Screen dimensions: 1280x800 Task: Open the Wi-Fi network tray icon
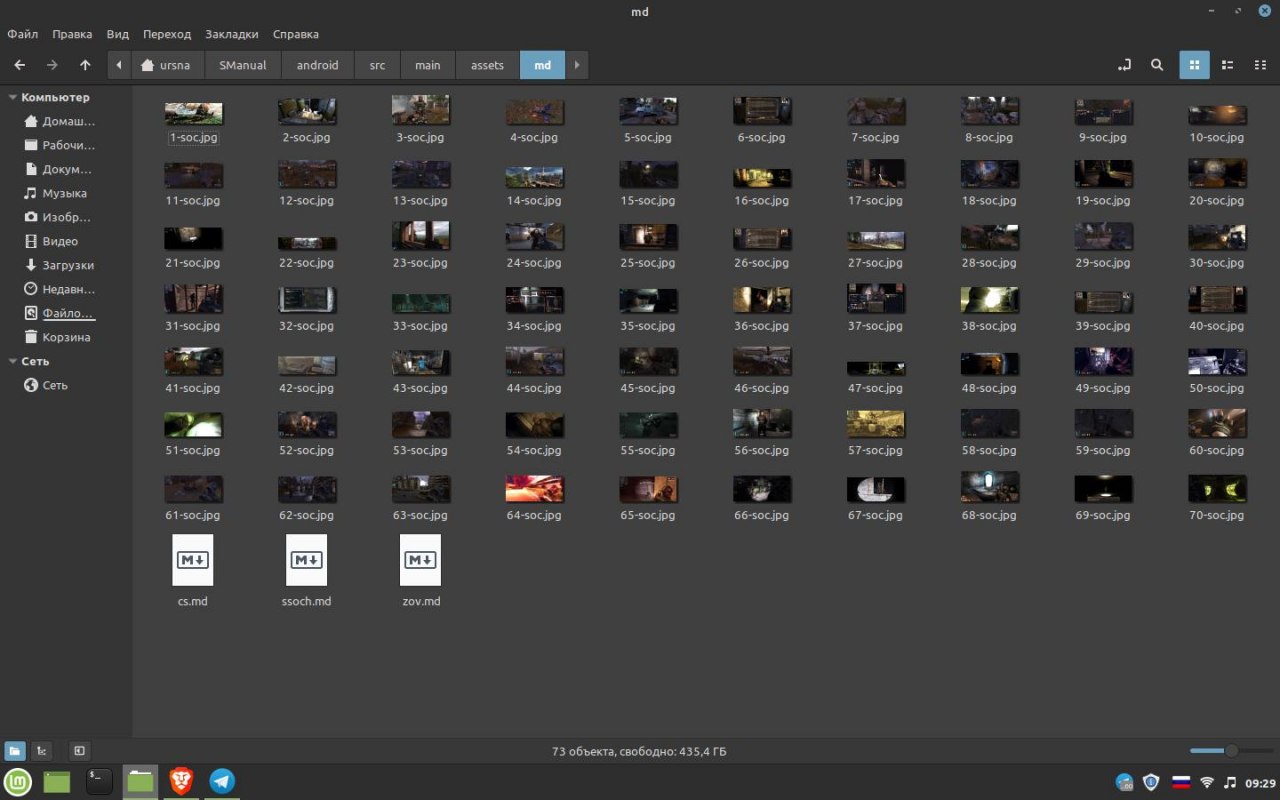[x=1207, y=782]
